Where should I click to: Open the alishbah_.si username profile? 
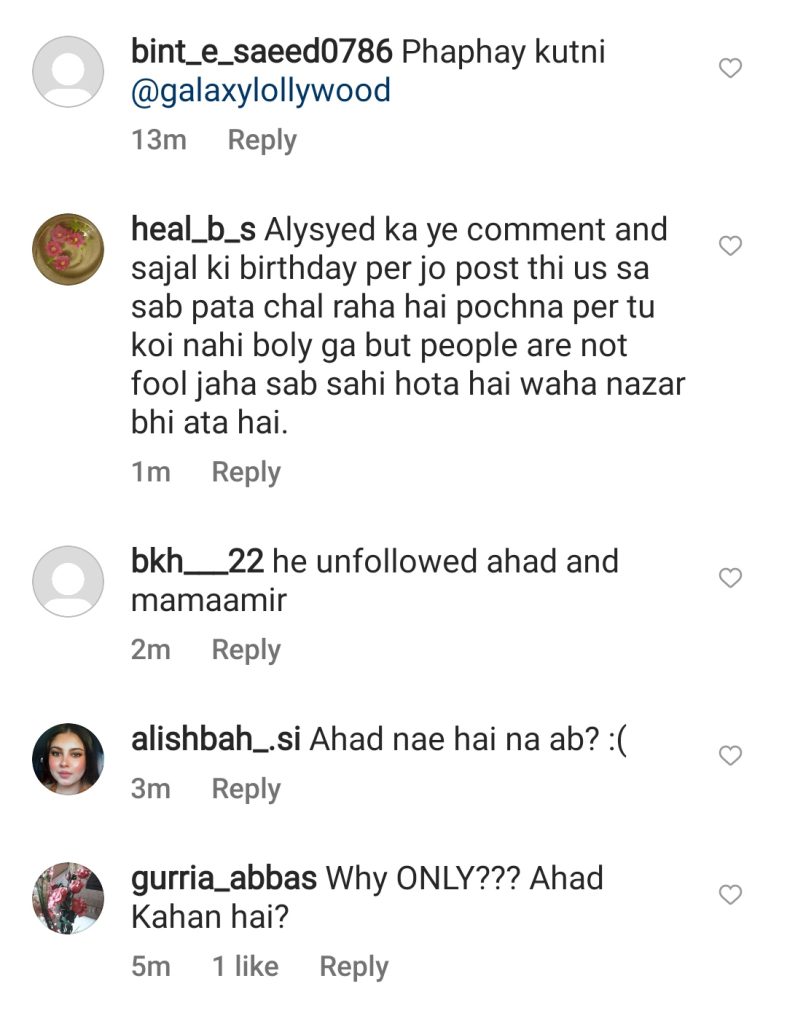(x=215, y=740)
